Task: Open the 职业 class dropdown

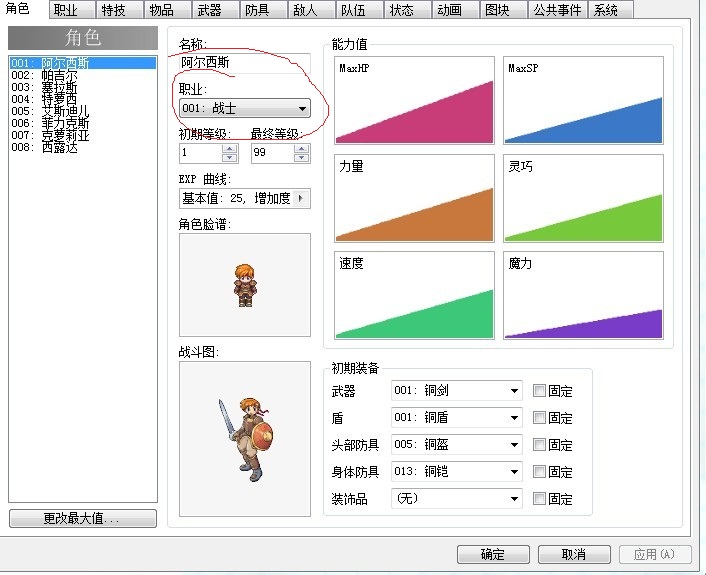Action: [x=244, y=109]
